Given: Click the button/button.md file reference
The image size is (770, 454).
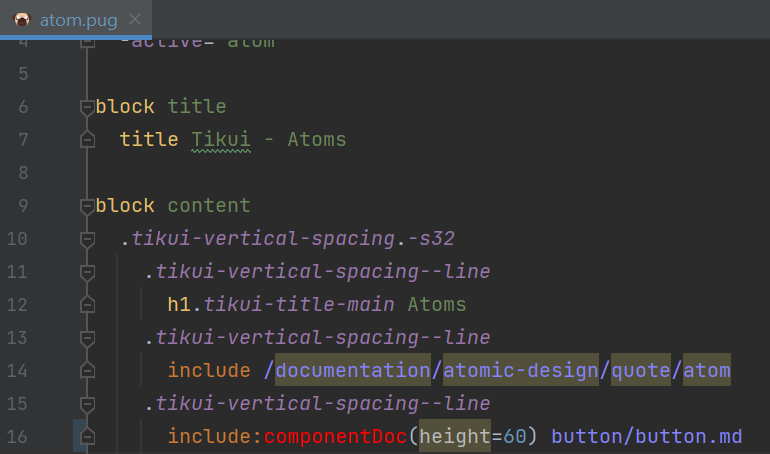Looking at the screenshot, I should point(646,437).
